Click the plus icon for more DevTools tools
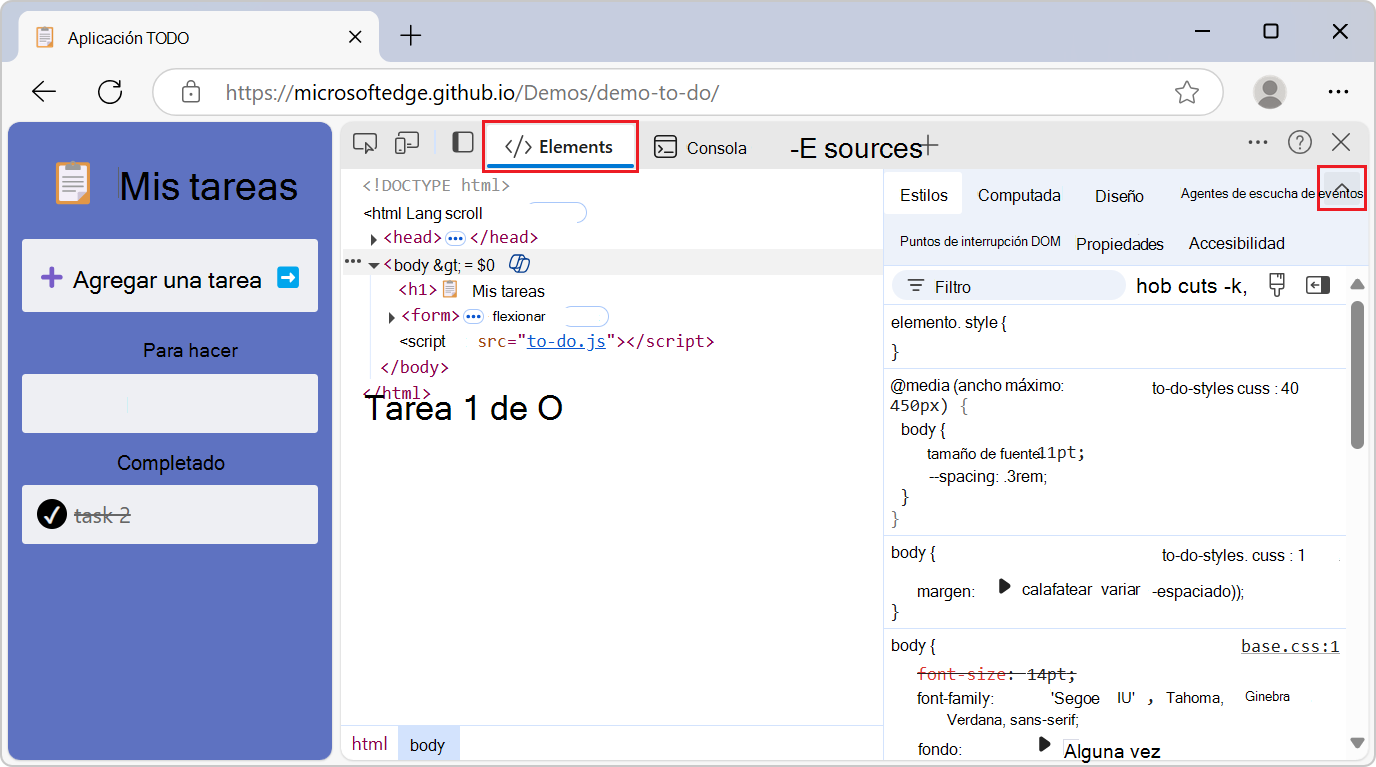Viewport: 1376px width, 767px height. pyautogui.click(x=929, y=146)
